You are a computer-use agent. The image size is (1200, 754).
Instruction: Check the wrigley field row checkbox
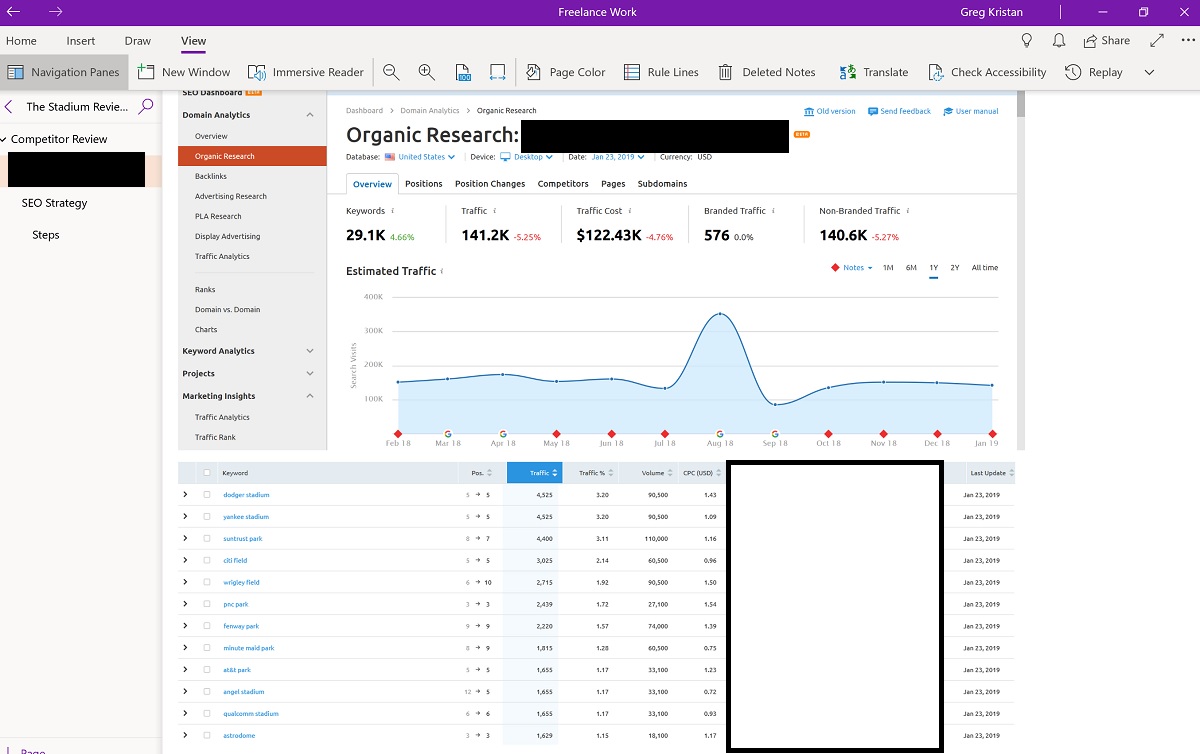click(x=207, y=583)
